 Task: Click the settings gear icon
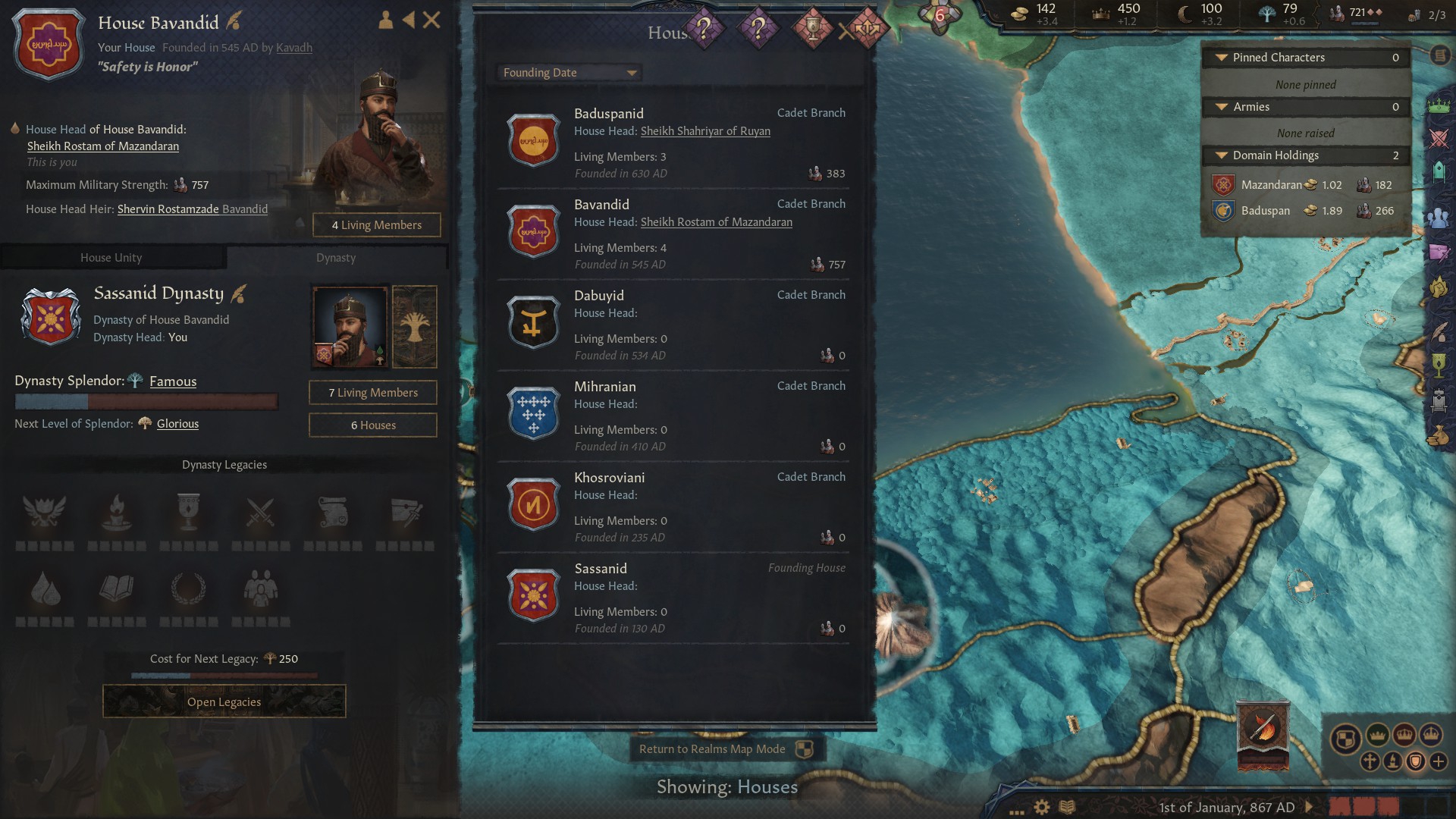1042,807
